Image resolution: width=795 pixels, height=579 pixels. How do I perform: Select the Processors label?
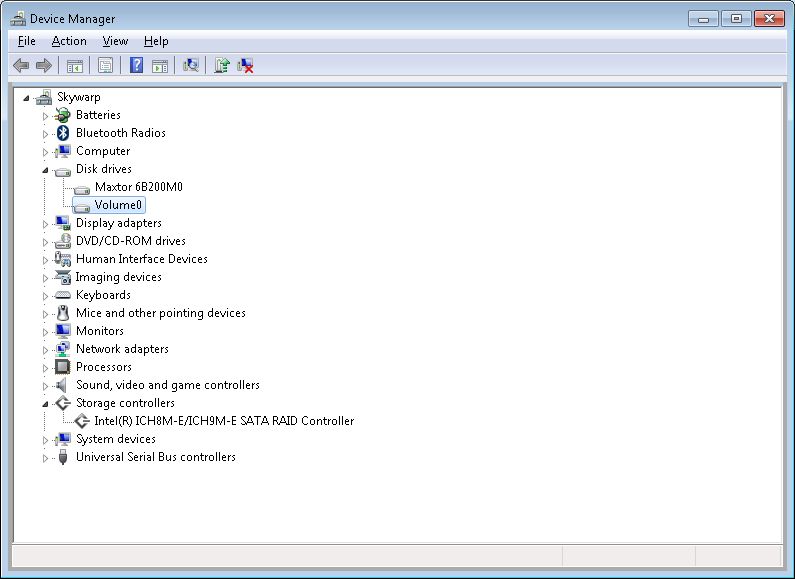click(x=104, y=367)
